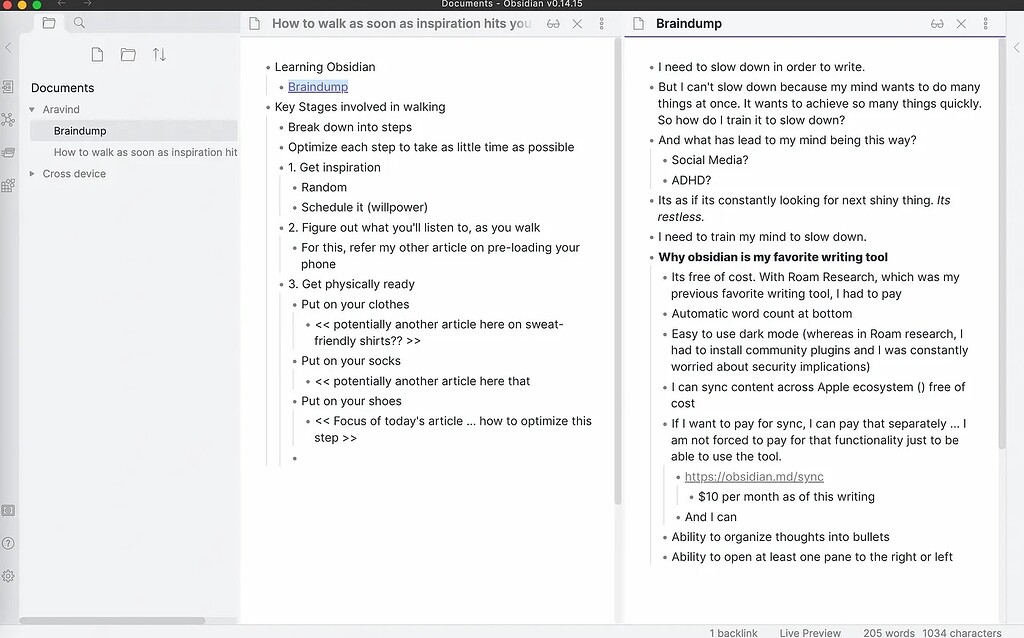Change file sort order with the arrows icon
Image resolution: width=1024 pixels, height=638 pixels.
(158, 54)
